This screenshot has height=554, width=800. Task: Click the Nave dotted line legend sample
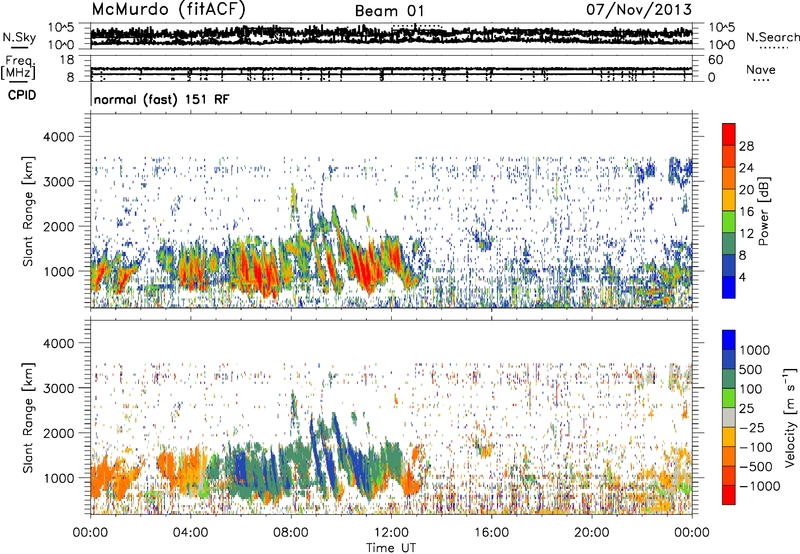762,80
